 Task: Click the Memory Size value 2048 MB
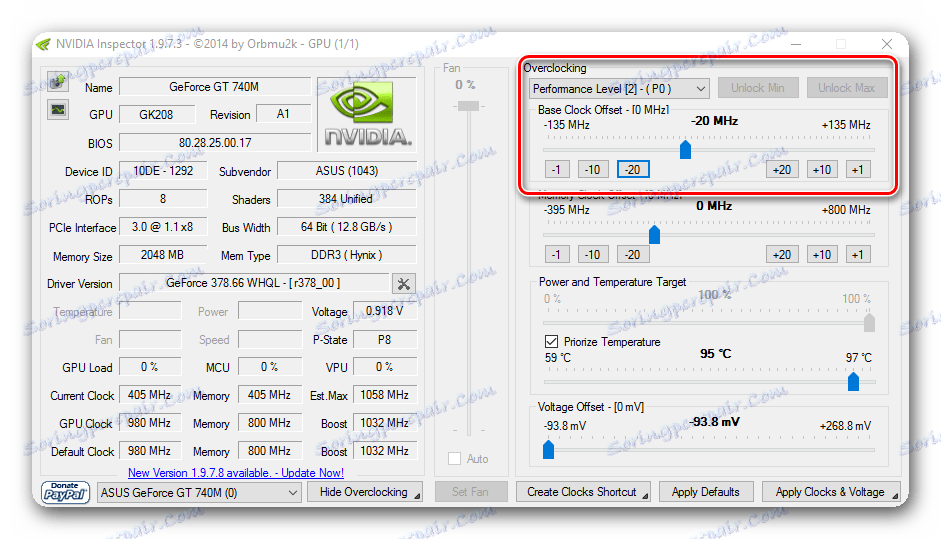click(163, 255)
